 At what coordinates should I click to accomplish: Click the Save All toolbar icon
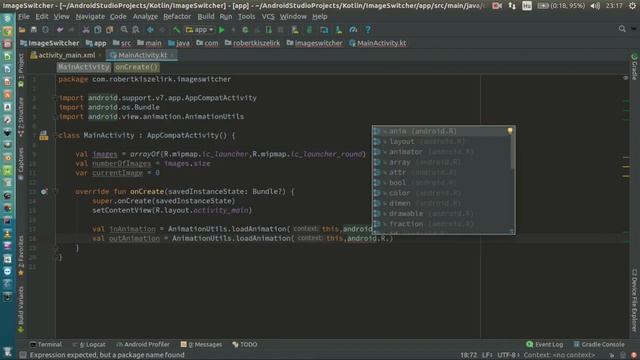point(34,30)
